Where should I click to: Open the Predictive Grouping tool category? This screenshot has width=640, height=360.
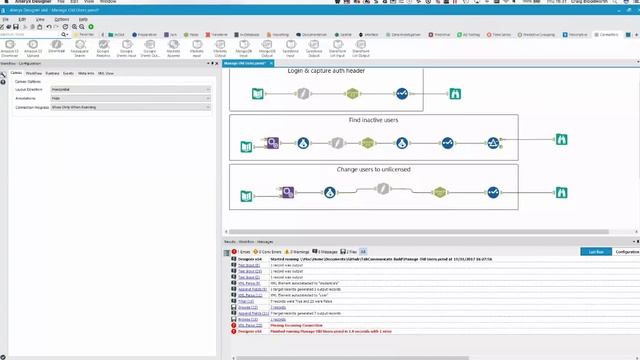[x=536, y=35]
